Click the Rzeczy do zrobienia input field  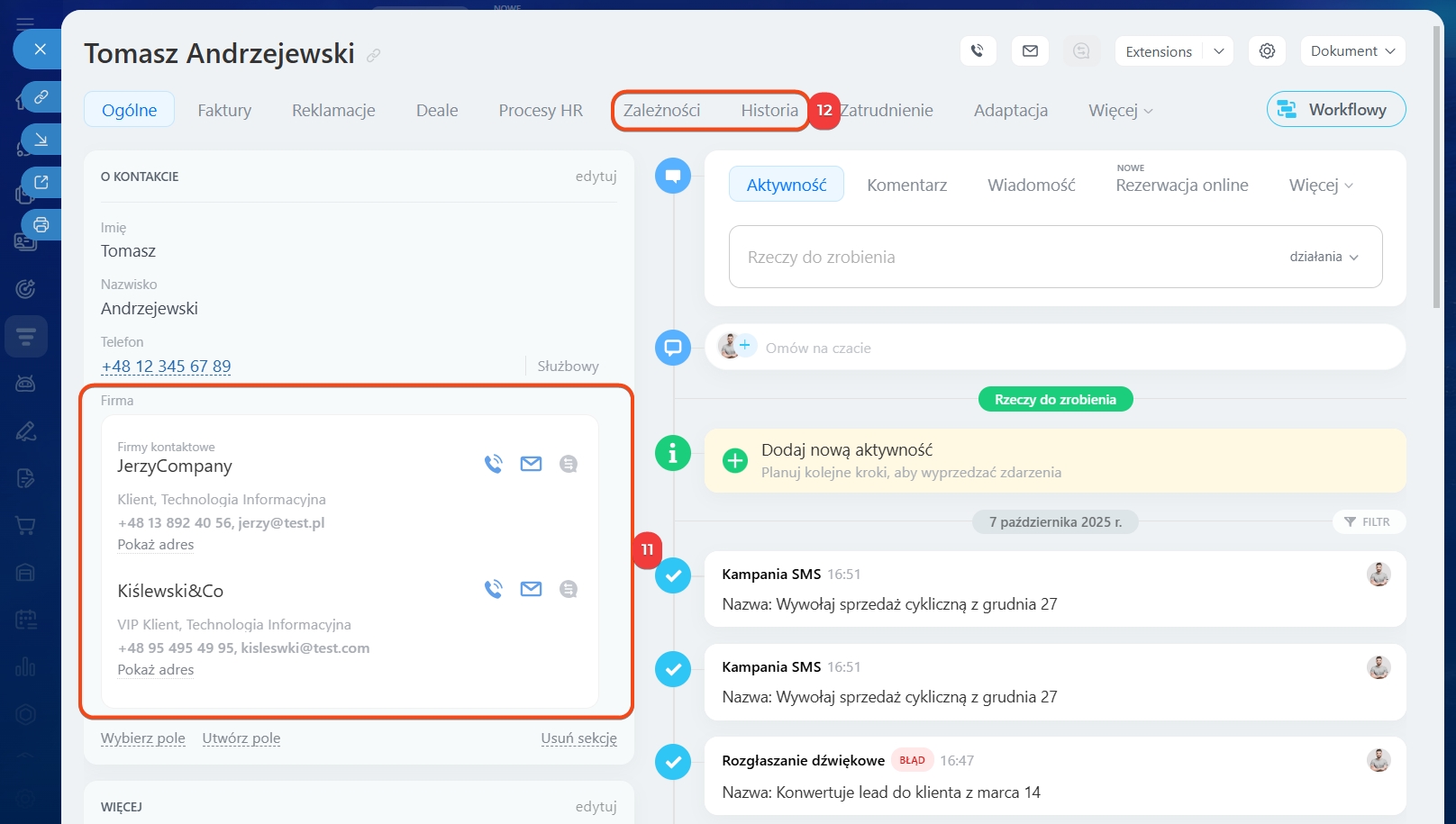991,257
